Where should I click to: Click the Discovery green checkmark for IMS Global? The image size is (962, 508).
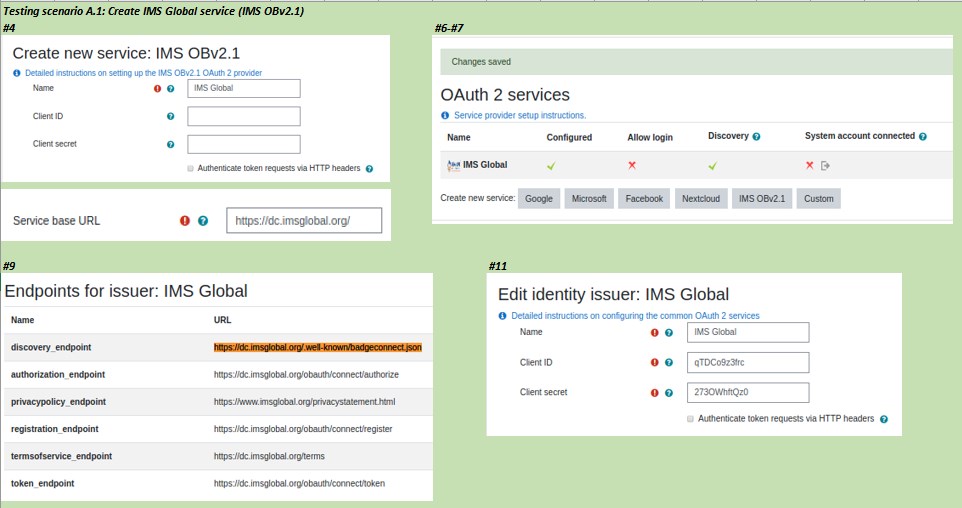[712, 166]
